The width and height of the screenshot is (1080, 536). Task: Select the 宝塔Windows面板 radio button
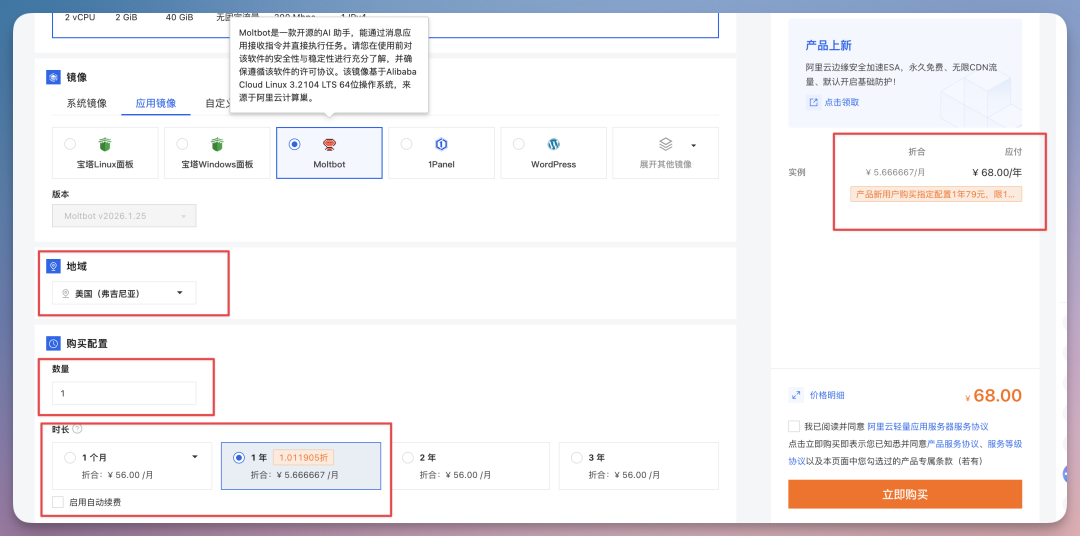182,144
